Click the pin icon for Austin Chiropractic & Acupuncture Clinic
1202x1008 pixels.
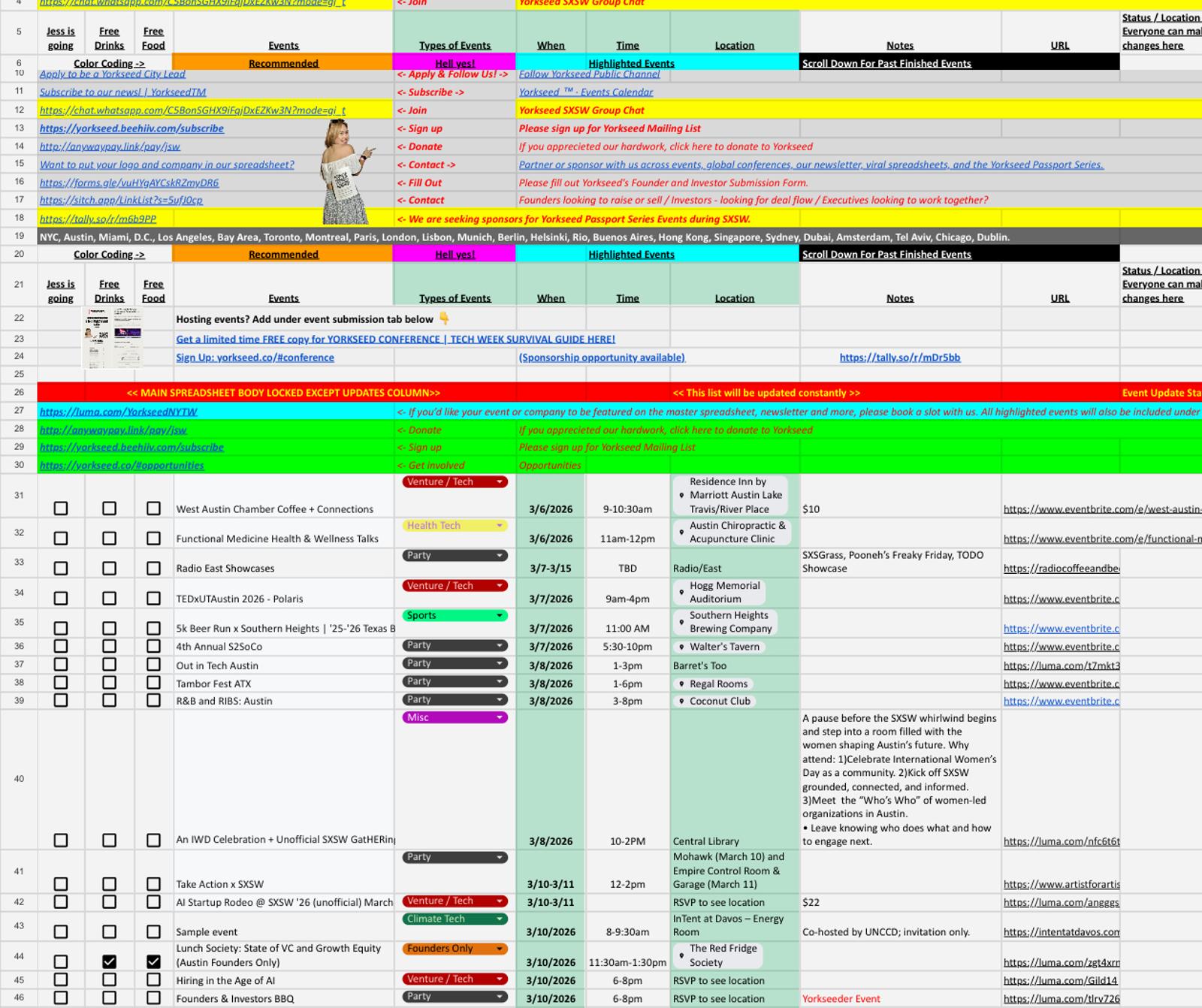tap(681, 532)
